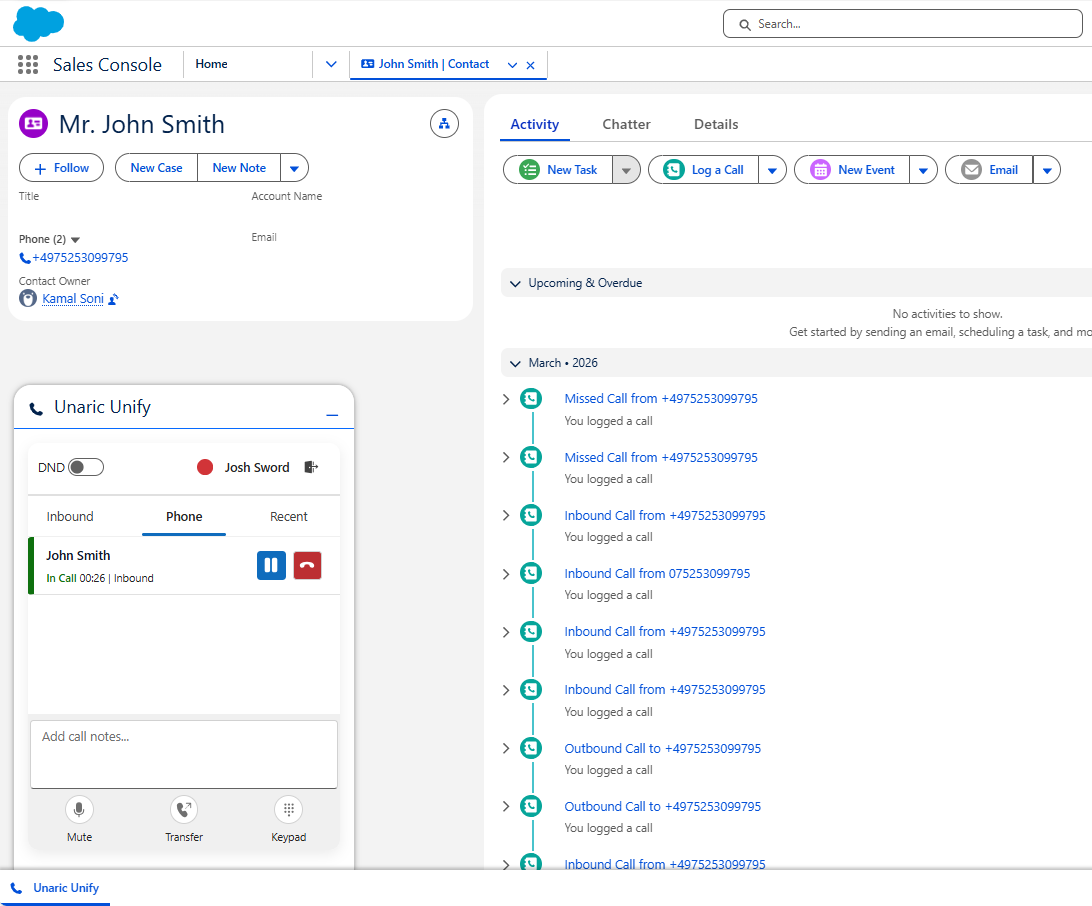
Task: Click first Missed Call timeline icon
Action: pyautogui.click(x=531, y=398)
